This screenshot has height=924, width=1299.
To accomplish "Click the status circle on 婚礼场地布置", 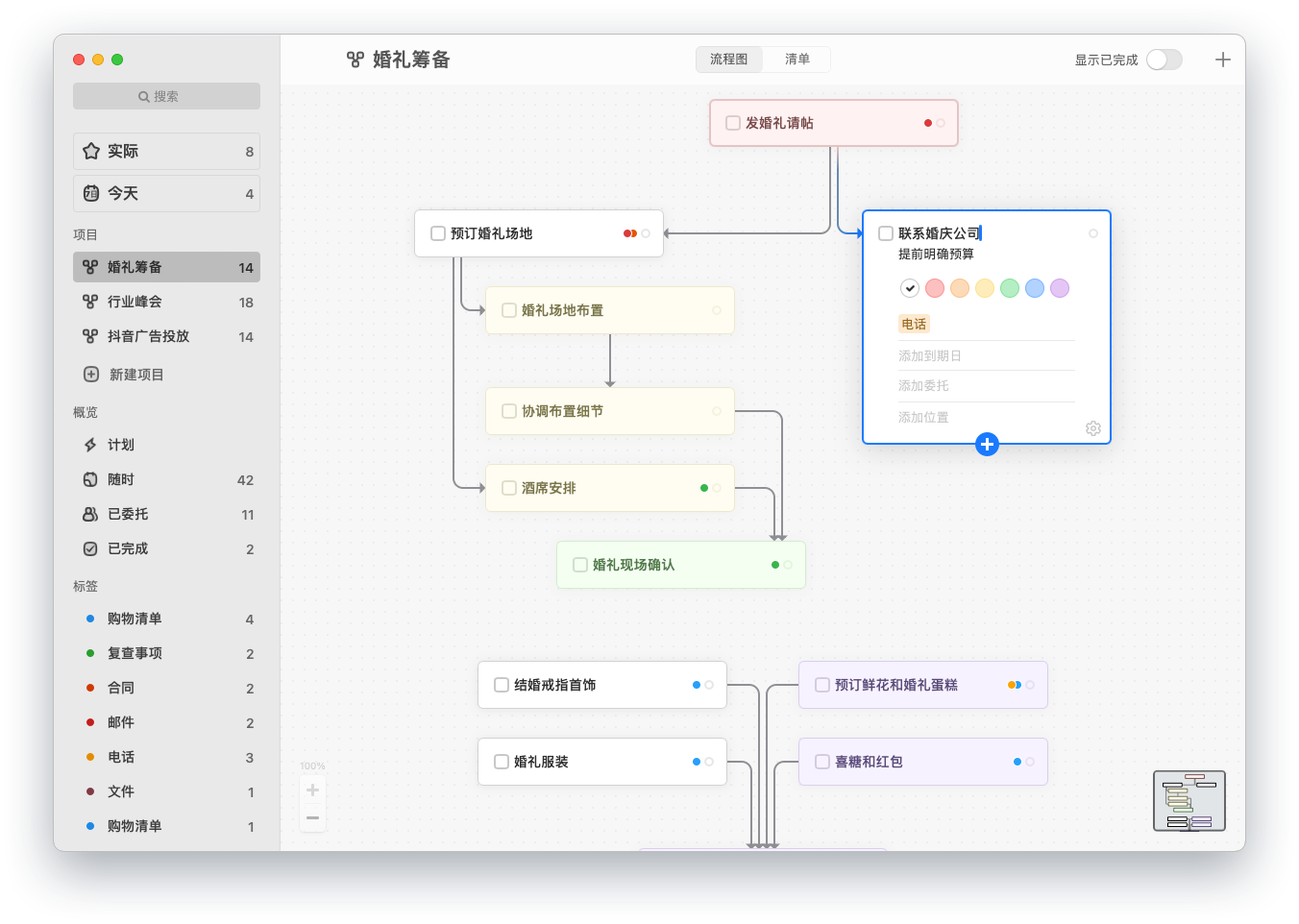I will tap(717, 310).
